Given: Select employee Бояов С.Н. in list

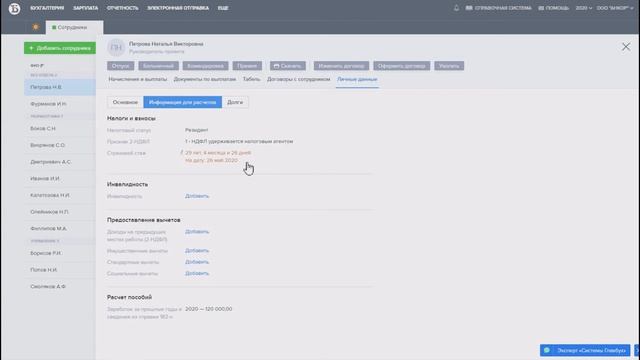Looking at the screenshot, I should (x=60, y=129).
